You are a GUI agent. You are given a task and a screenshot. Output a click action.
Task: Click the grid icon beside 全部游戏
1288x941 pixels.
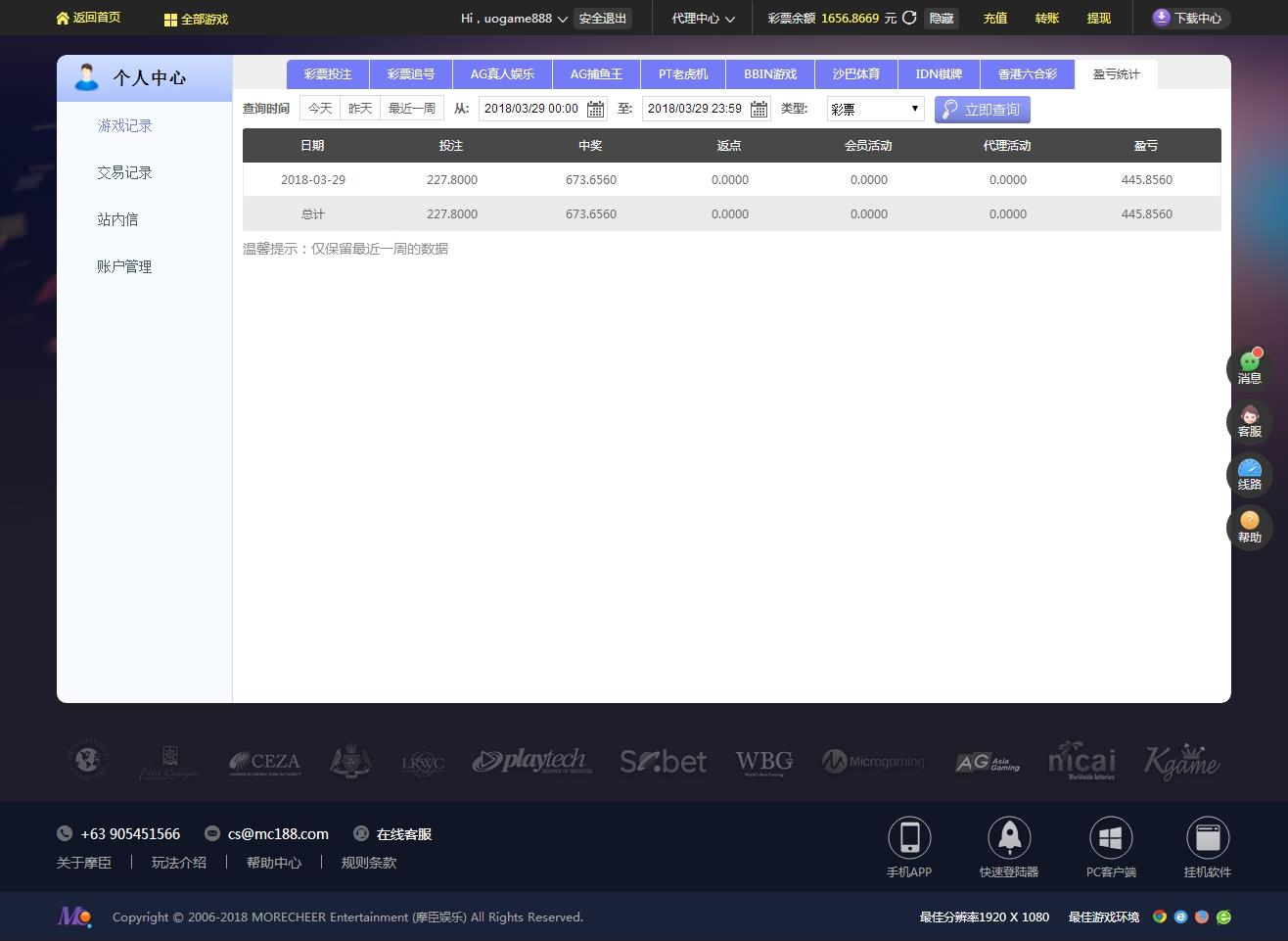pos(170,20)
